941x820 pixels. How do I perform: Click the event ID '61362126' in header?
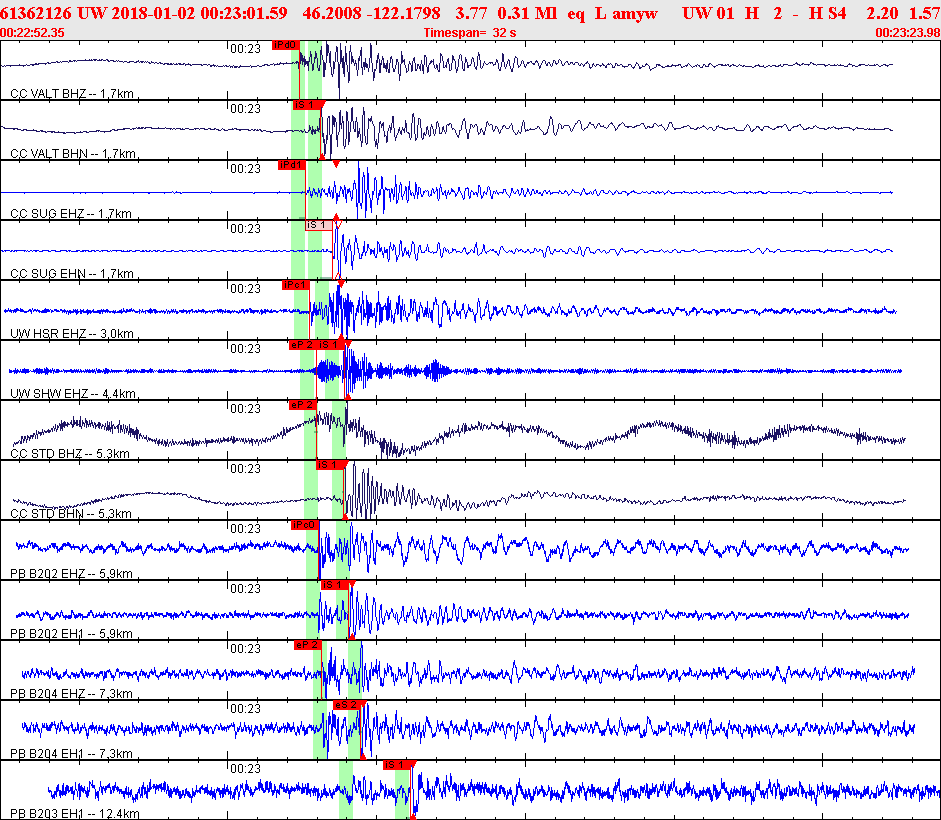(x=36, y=13)
